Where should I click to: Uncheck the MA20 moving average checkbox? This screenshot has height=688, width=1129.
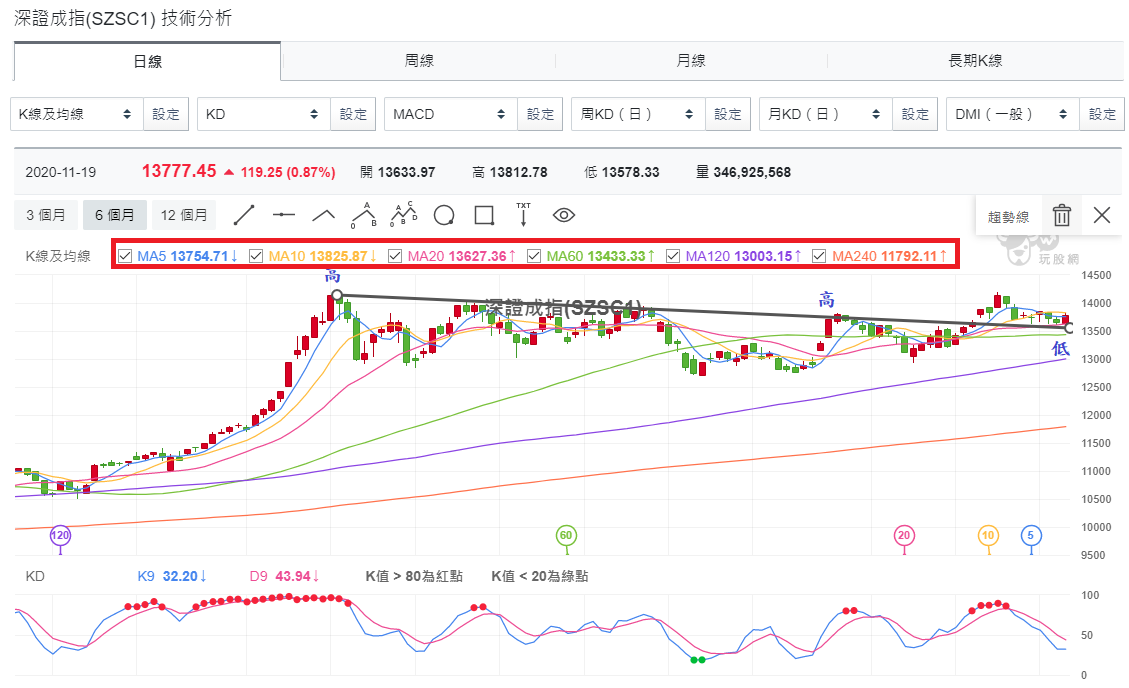[395, 256]
